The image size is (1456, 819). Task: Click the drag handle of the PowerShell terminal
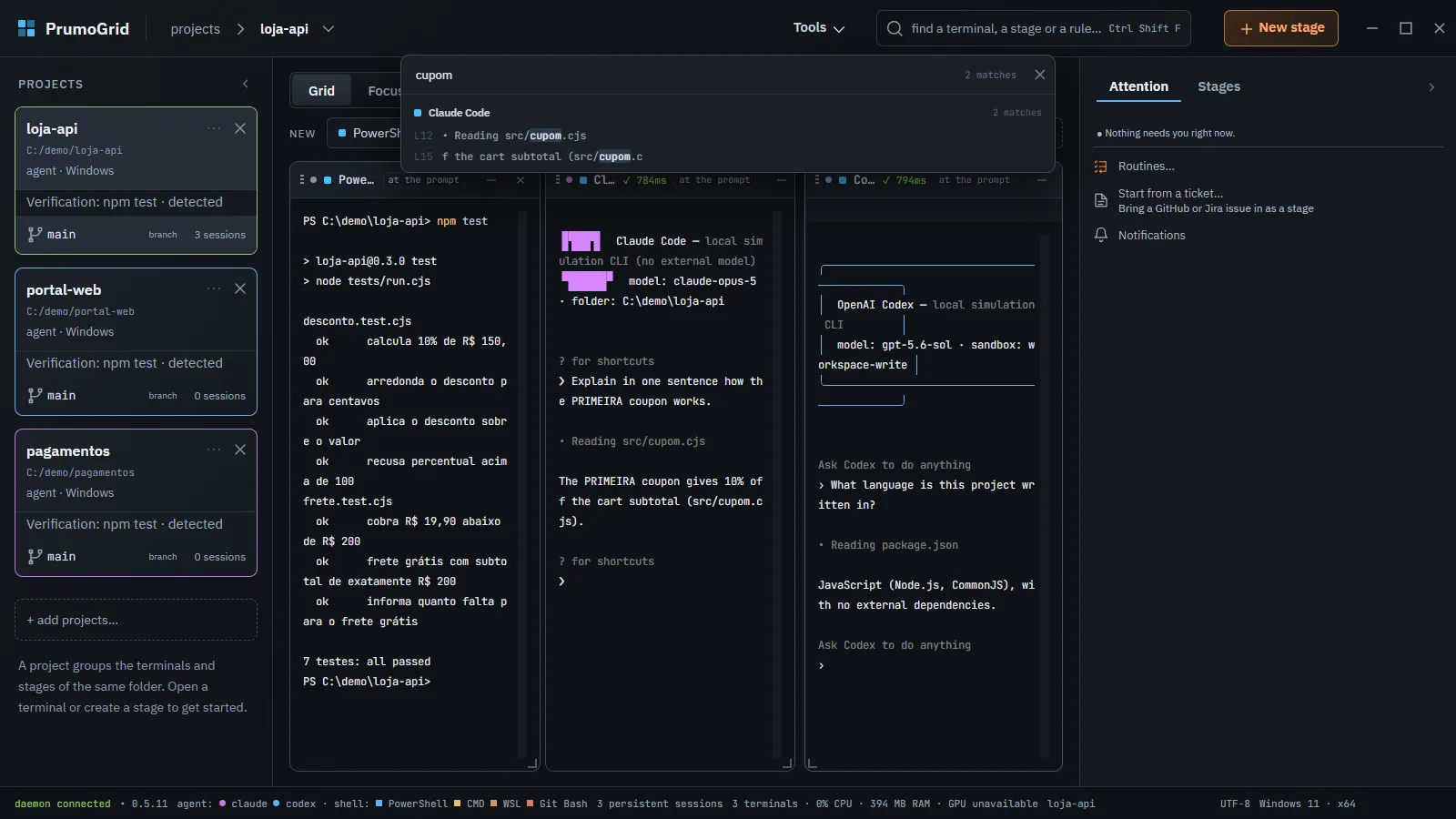coord(302,180)
